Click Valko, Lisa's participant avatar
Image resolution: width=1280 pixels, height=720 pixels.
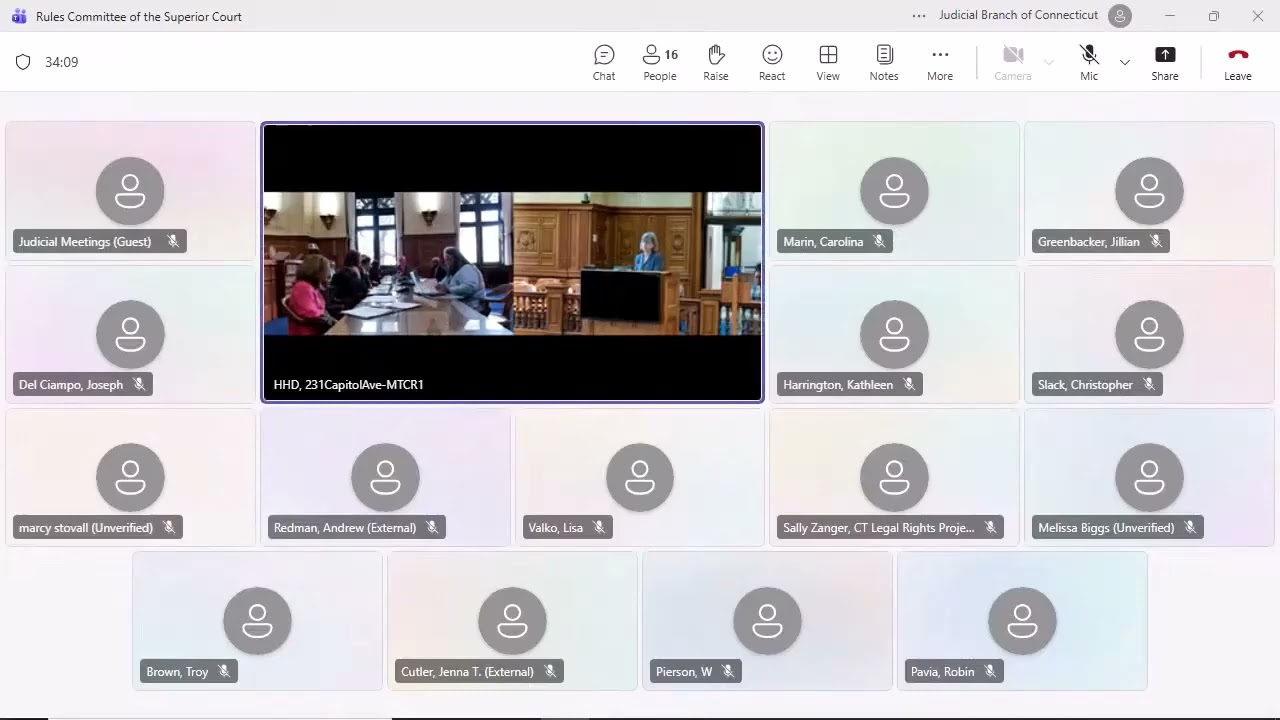640,477
